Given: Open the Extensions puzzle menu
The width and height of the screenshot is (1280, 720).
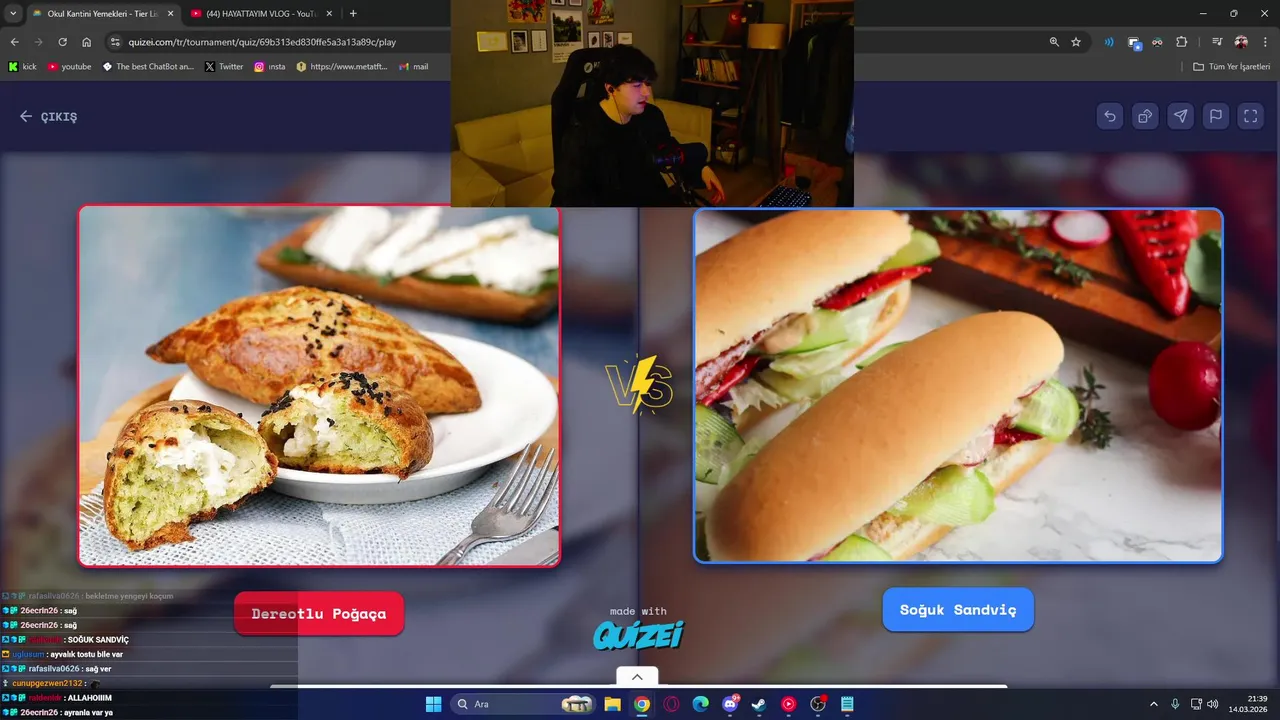Looking at the screenshot, I should click(x=1182, y=42).
